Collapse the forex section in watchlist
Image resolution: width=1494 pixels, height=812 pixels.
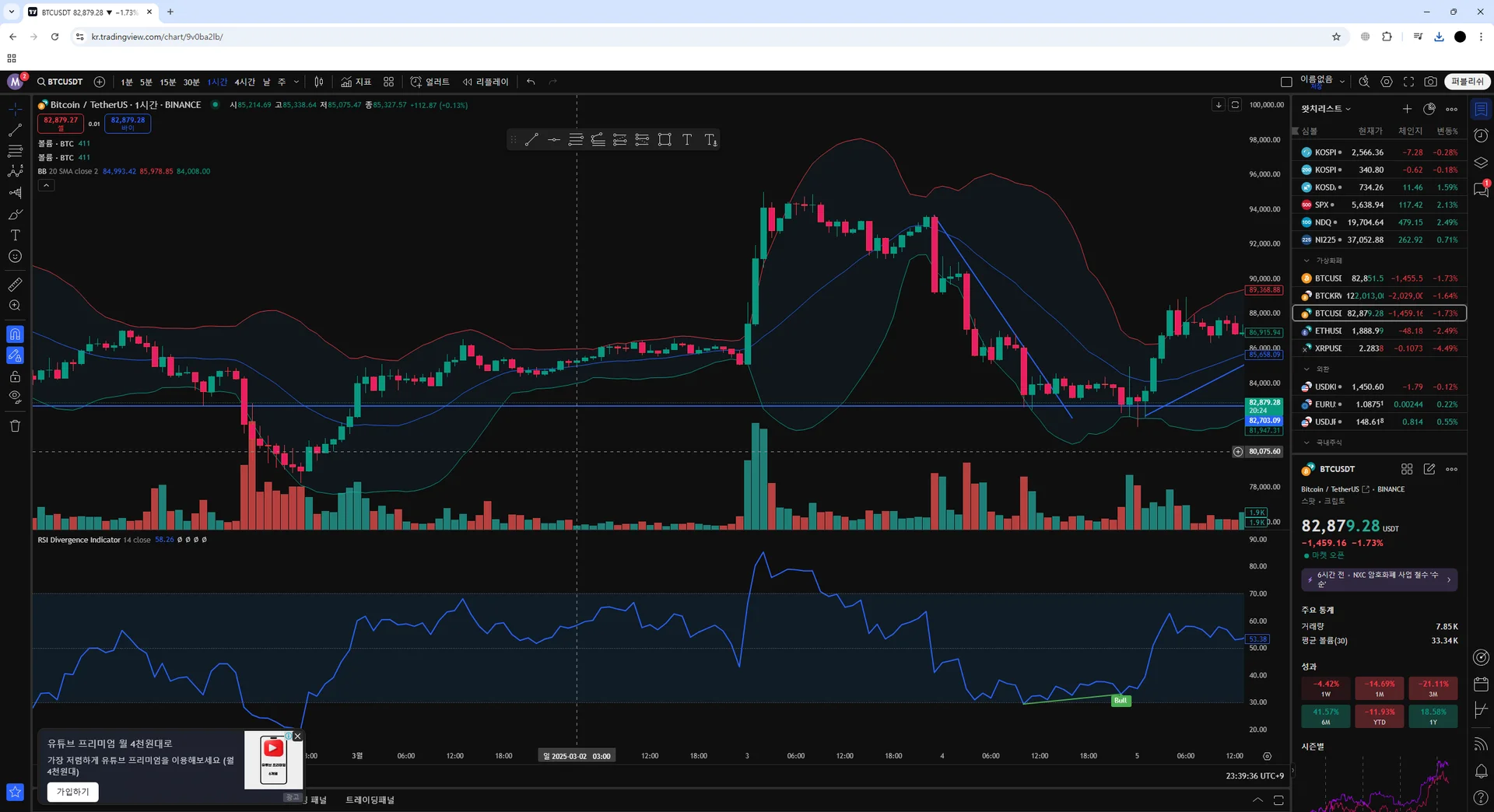(x=1306, y=369)
